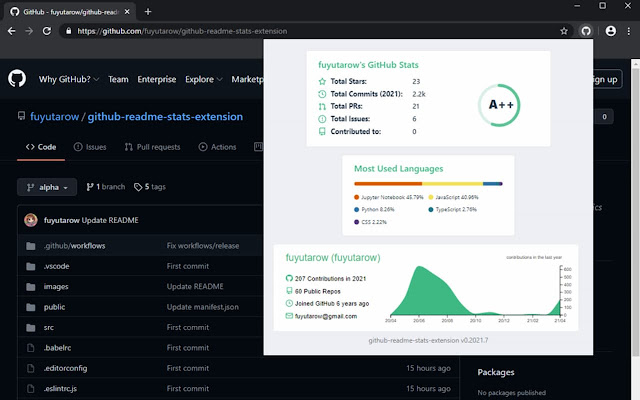The image size is (640, 400).
Task: Expand the Why GitHub? menu
Action: 69,79
